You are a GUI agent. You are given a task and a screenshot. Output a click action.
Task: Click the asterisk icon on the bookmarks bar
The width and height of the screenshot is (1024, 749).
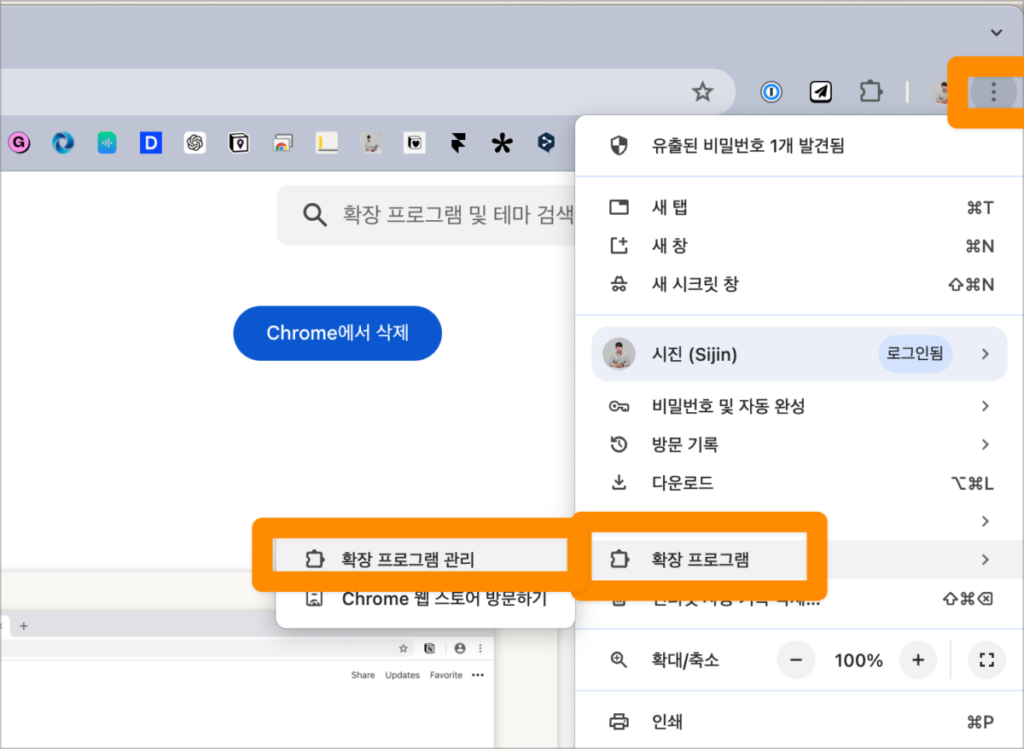(501, 142)
